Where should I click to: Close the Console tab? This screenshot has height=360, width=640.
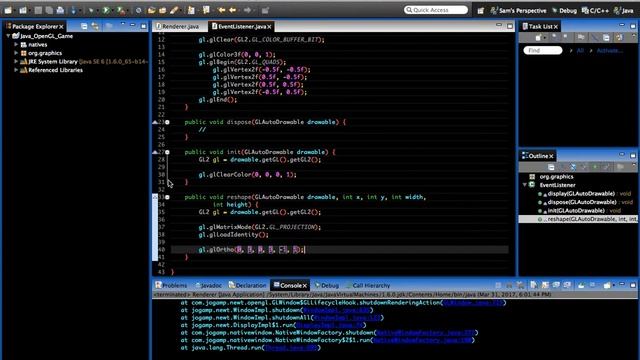click(x=304, y=286)
